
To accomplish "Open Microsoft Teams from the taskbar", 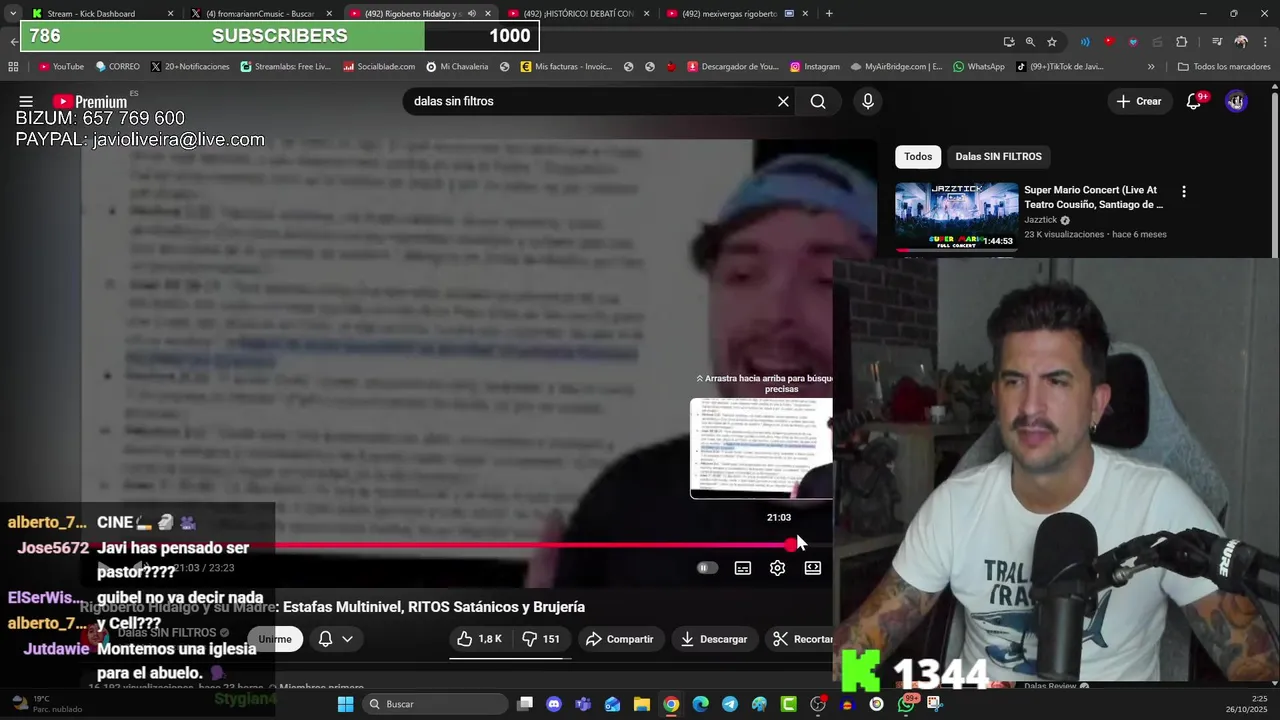I will tap(583, 704).
